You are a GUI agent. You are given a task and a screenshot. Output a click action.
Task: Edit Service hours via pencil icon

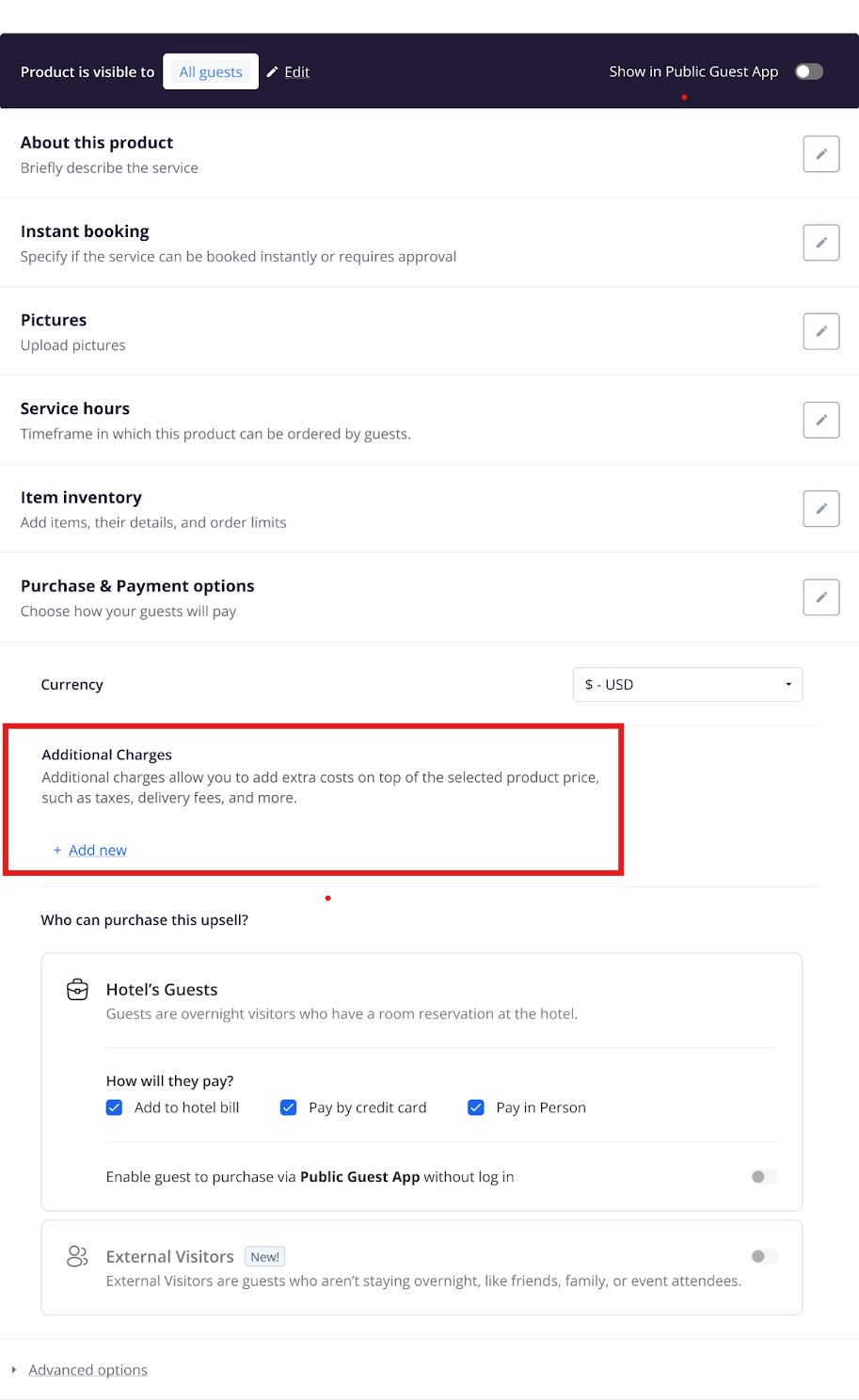click(820, 420)
